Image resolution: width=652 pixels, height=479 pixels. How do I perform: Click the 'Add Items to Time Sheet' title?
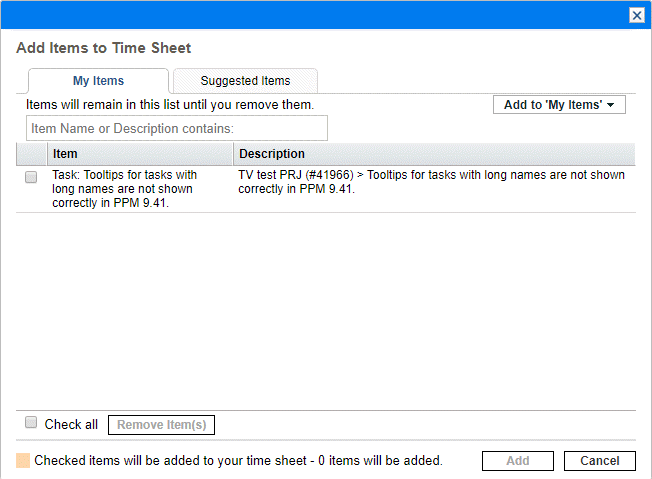[104, 48]
